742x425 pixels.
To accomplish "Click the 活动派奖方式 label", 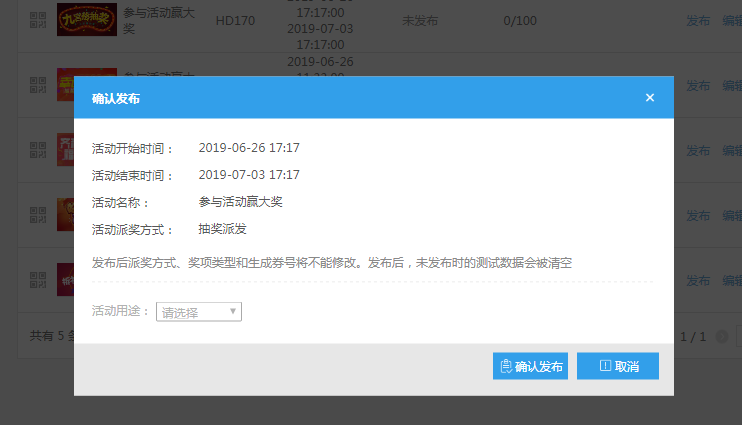I will click(132, 230).
